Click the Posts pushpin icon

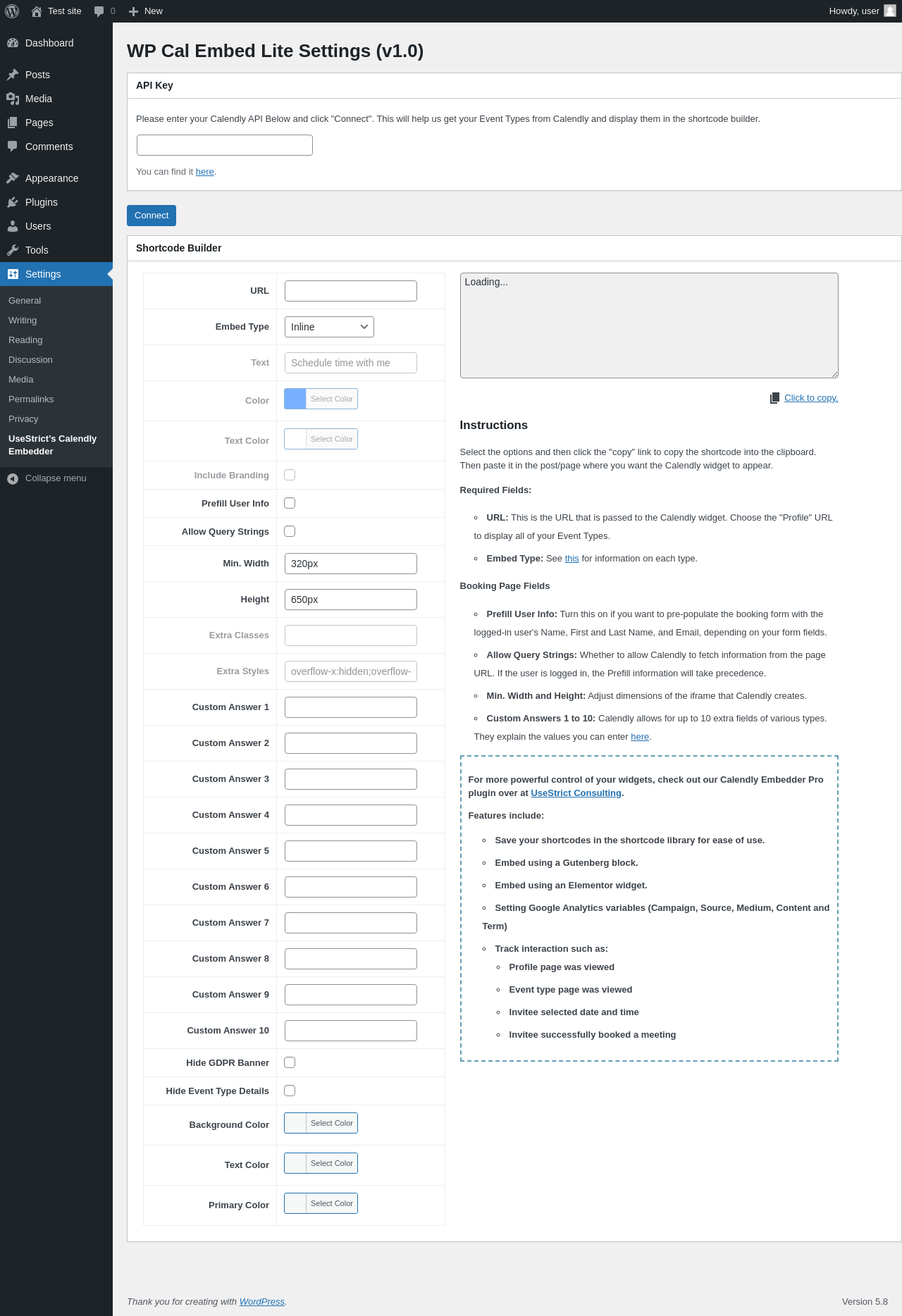pos(13,75)
